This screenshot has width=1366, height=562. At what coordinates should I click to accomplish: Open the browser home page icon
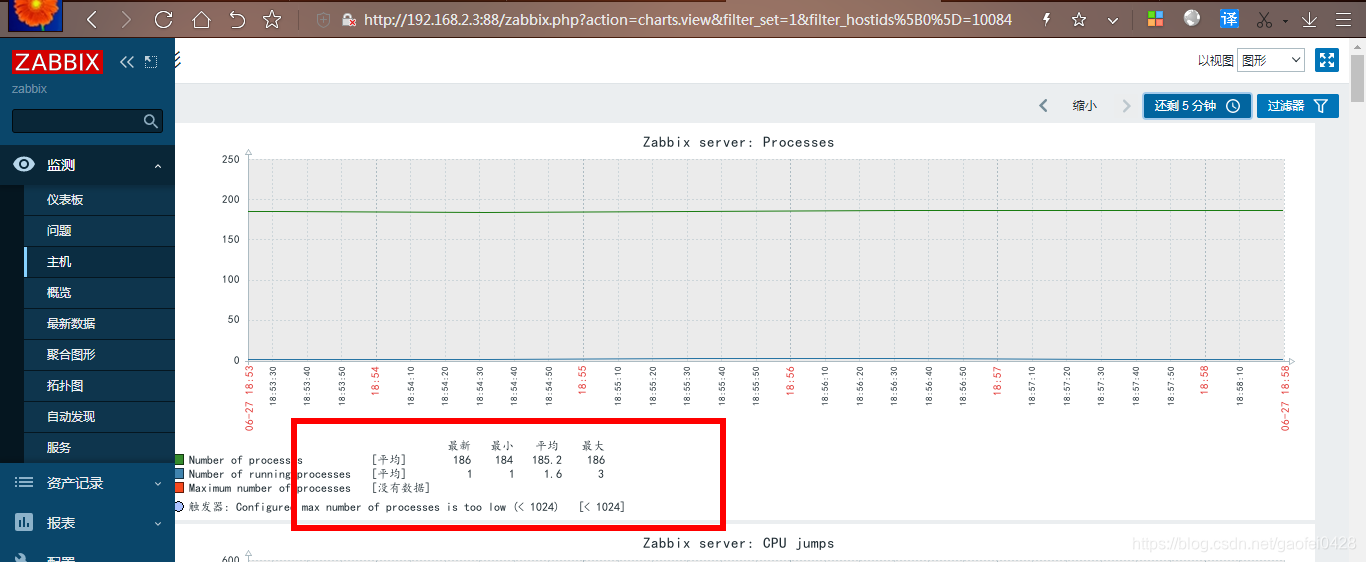pyautogui.click(x=201, y=19)
